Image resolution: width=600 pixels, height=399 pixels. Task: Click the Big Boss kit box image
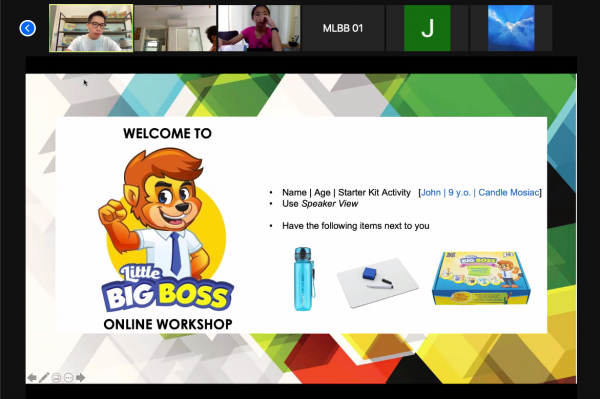pyautogui.click(x=481, y=278)
